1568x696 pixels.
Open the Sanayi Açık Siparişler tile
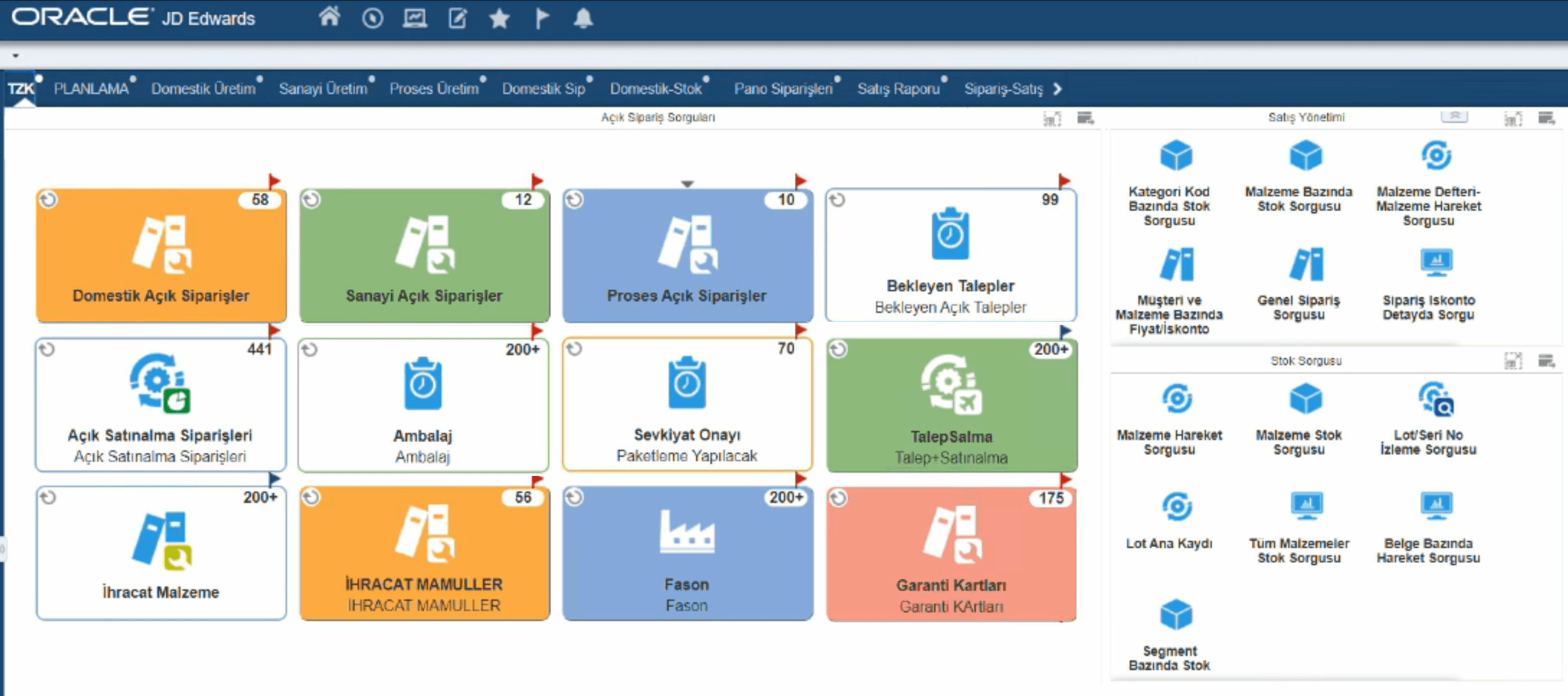[424, 255]
